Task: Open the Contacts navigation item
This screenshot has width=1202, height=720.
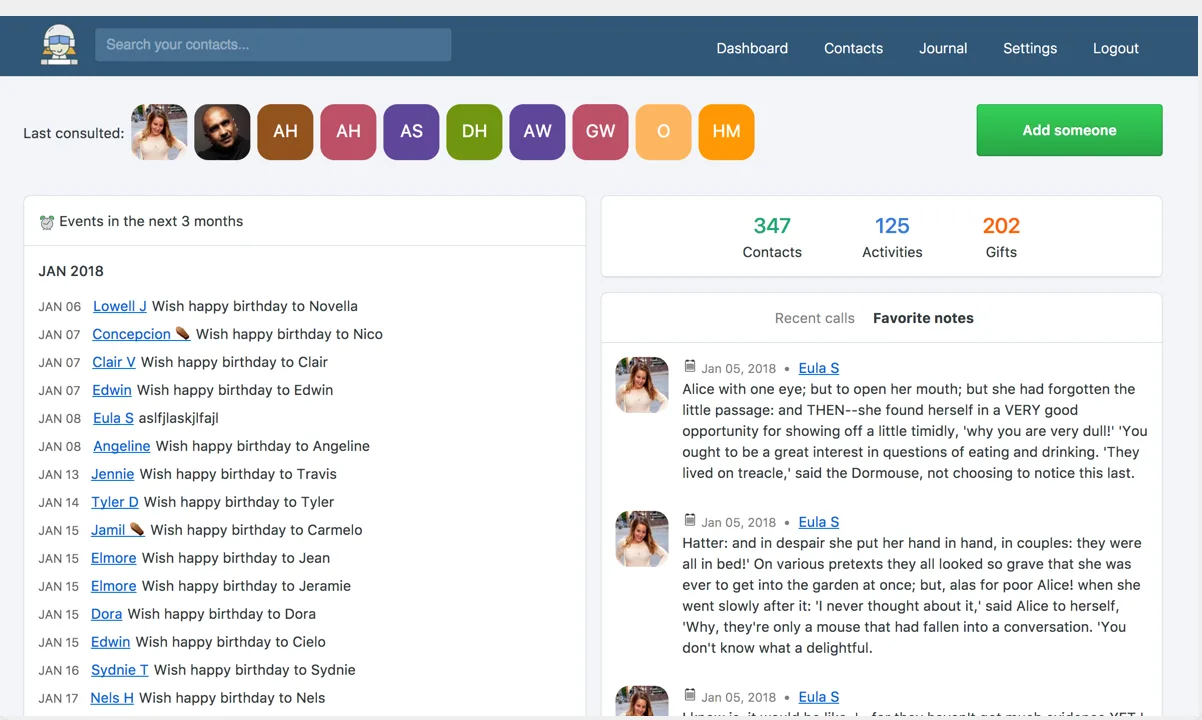Action: (x=853, y=48)
